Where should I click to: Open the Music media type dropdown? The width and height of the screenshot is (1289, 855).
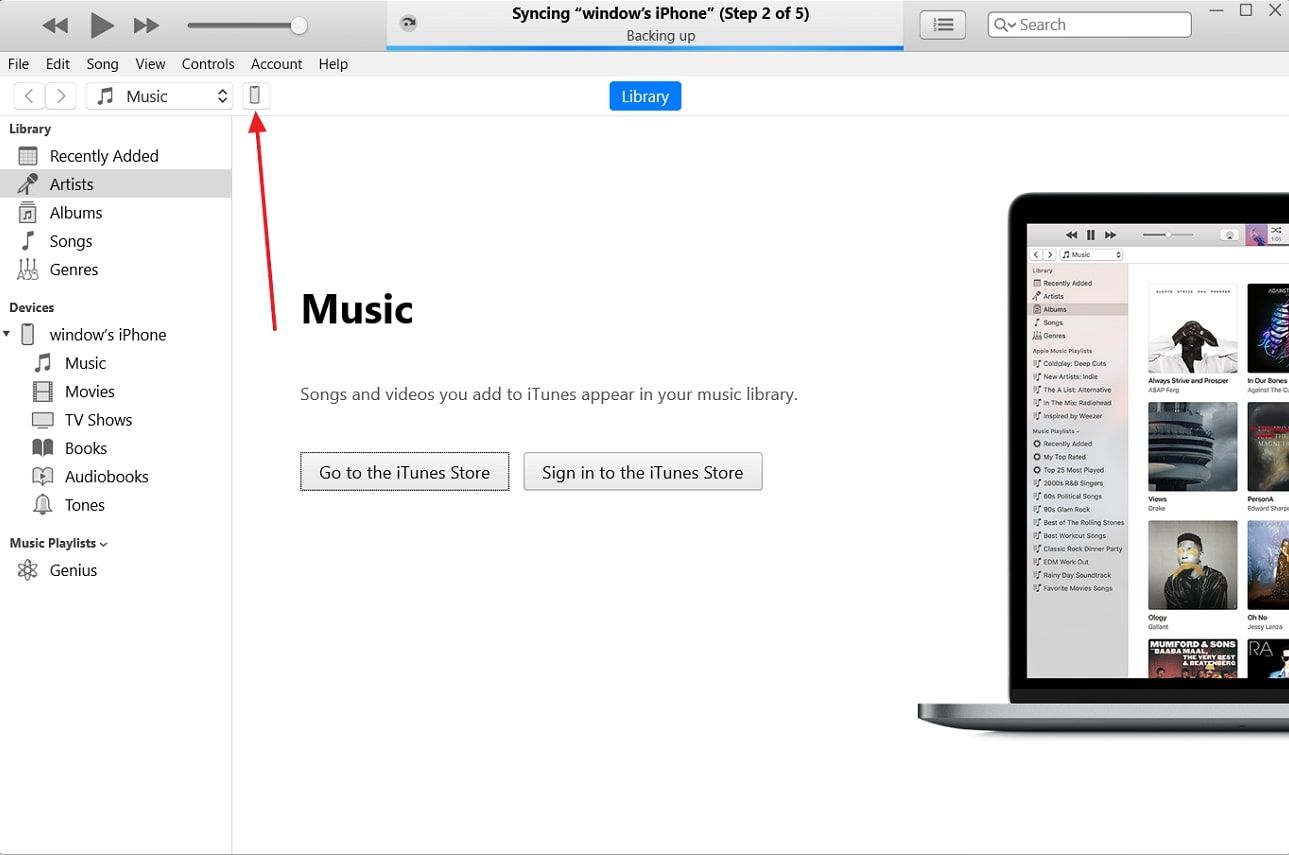point(160,96)
